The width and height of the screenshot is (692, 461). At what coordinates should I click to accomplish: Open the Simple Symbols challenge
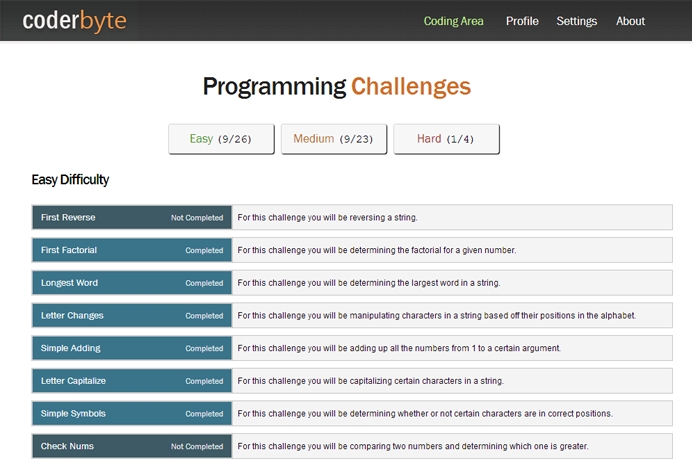pos(73,414)
